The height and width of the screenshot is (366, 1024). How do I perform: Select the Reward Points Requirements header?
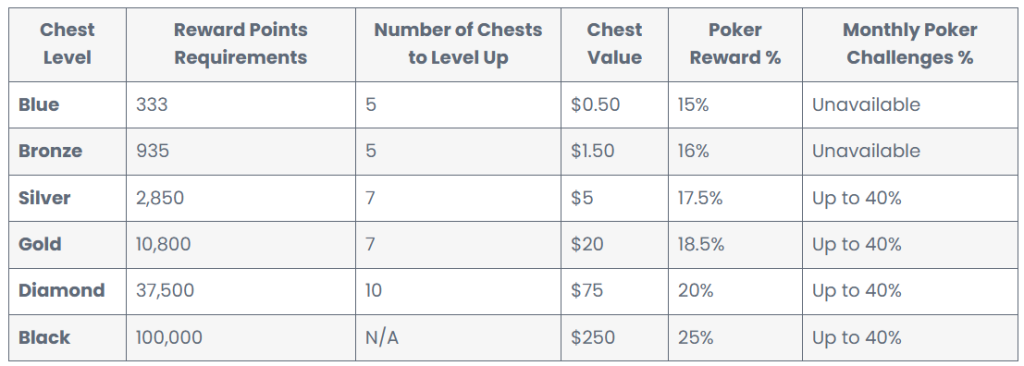pos(240,44)
